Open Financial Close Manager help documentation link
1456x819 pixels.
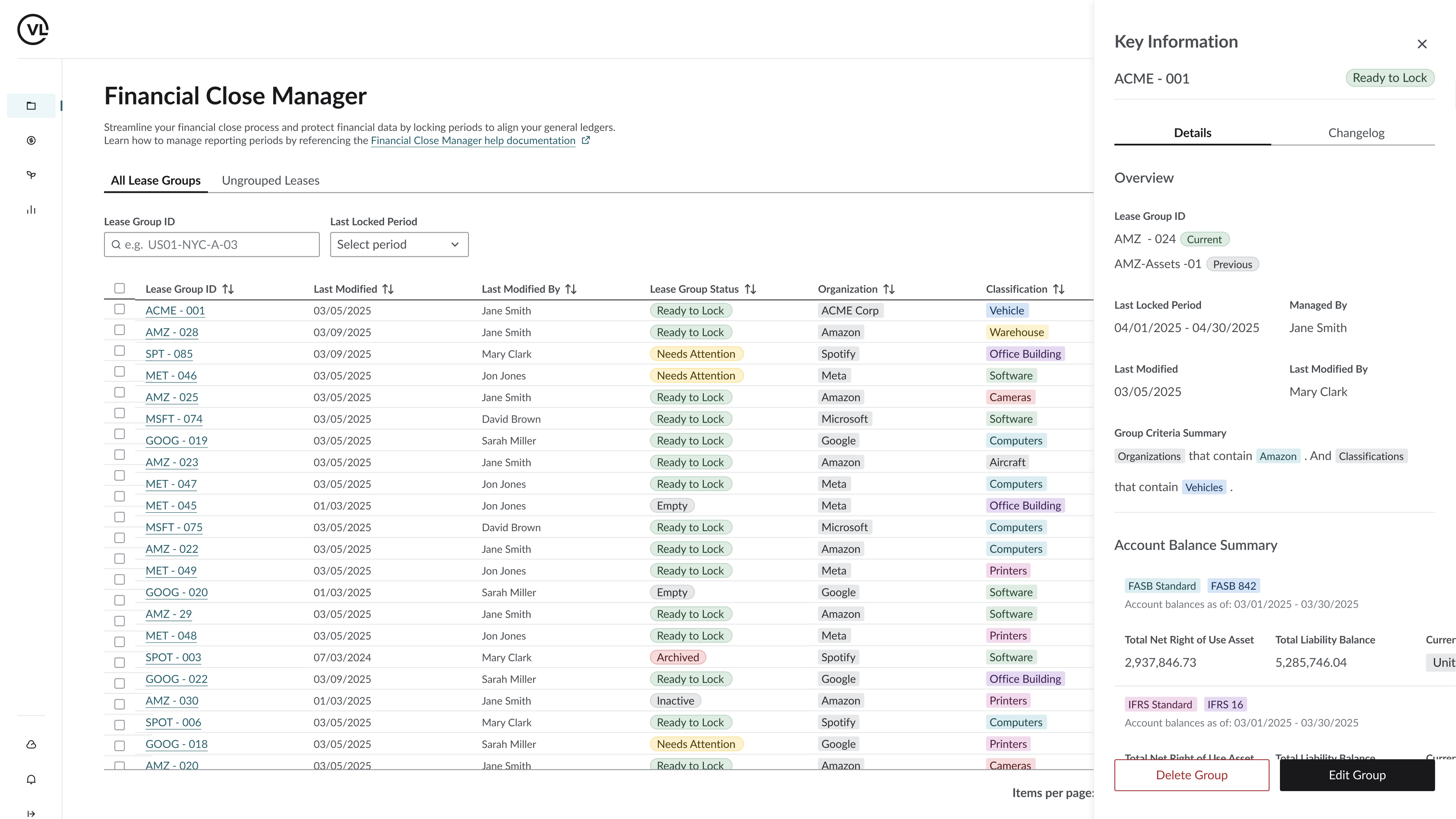(473, 141)
